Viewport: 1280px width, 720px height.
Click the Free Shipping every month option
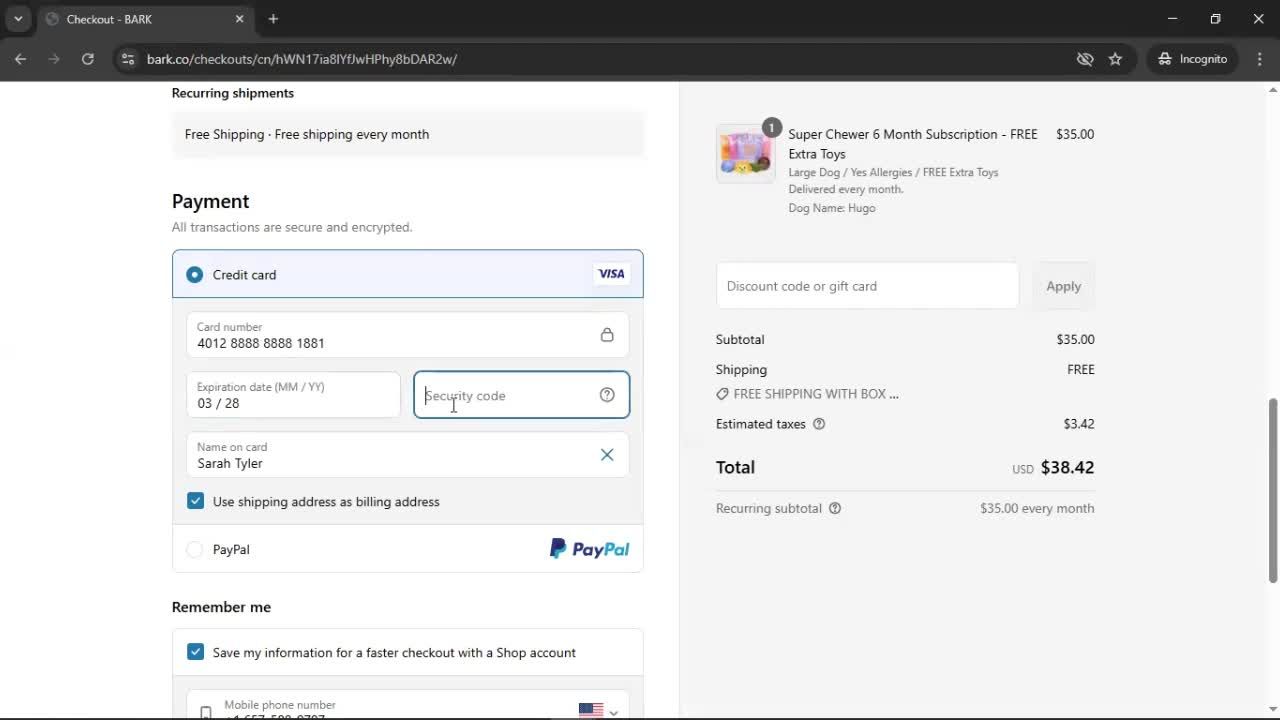pos(407,134)
